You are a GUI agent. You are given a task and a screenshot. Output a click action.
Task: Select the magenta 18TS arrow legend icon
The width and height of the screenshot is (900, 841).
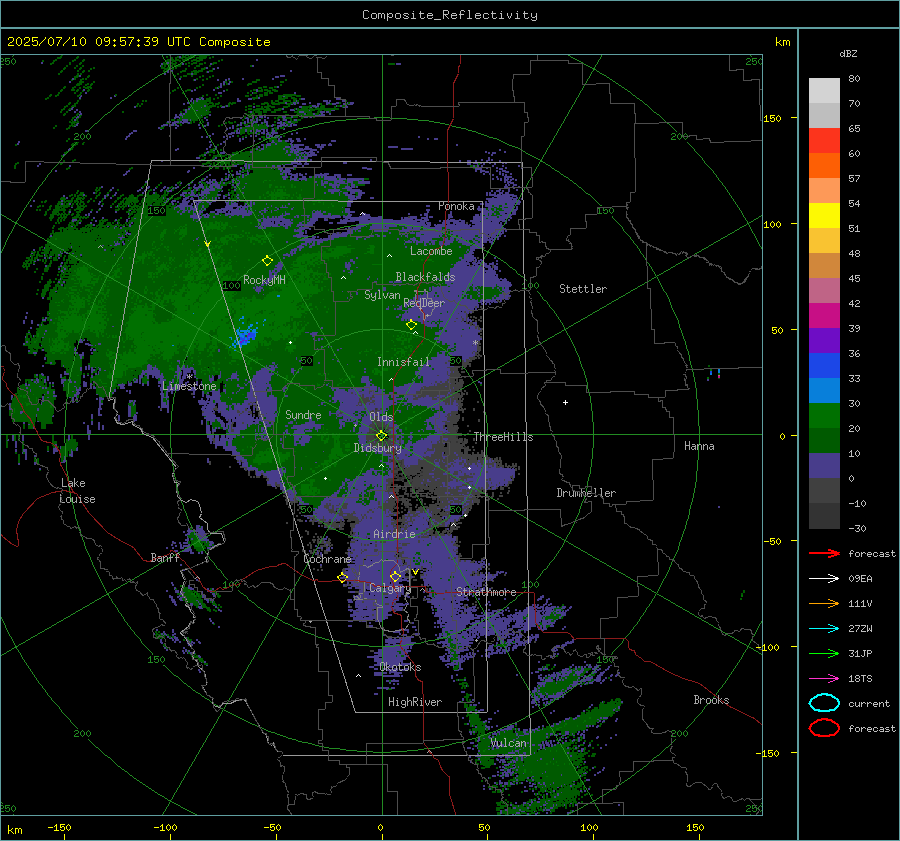point(824,679)
